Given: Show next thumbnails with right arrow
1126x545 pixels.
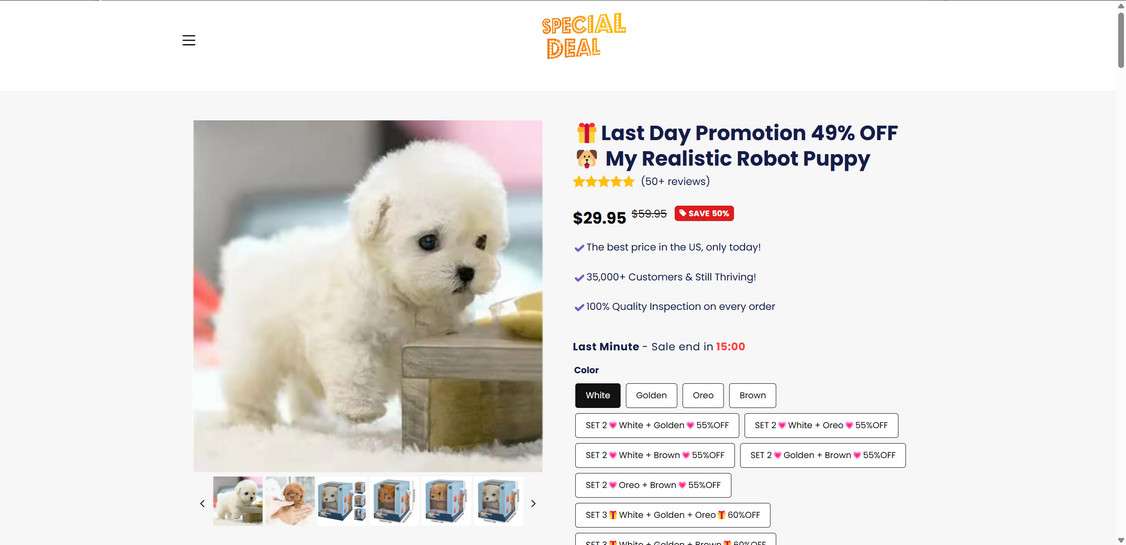Looking at the screenshot, I should (533, 503).
